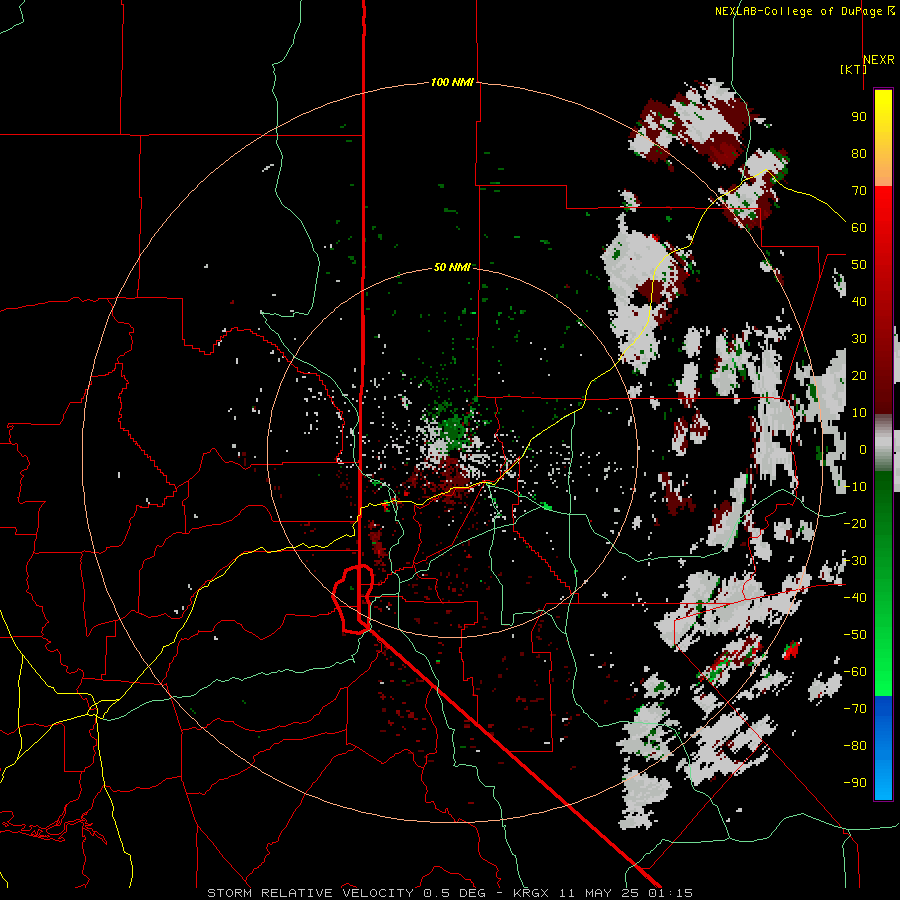900x900 pixels.
Task: Click the 40 value on velocity scale
Action: coord(859,301)
